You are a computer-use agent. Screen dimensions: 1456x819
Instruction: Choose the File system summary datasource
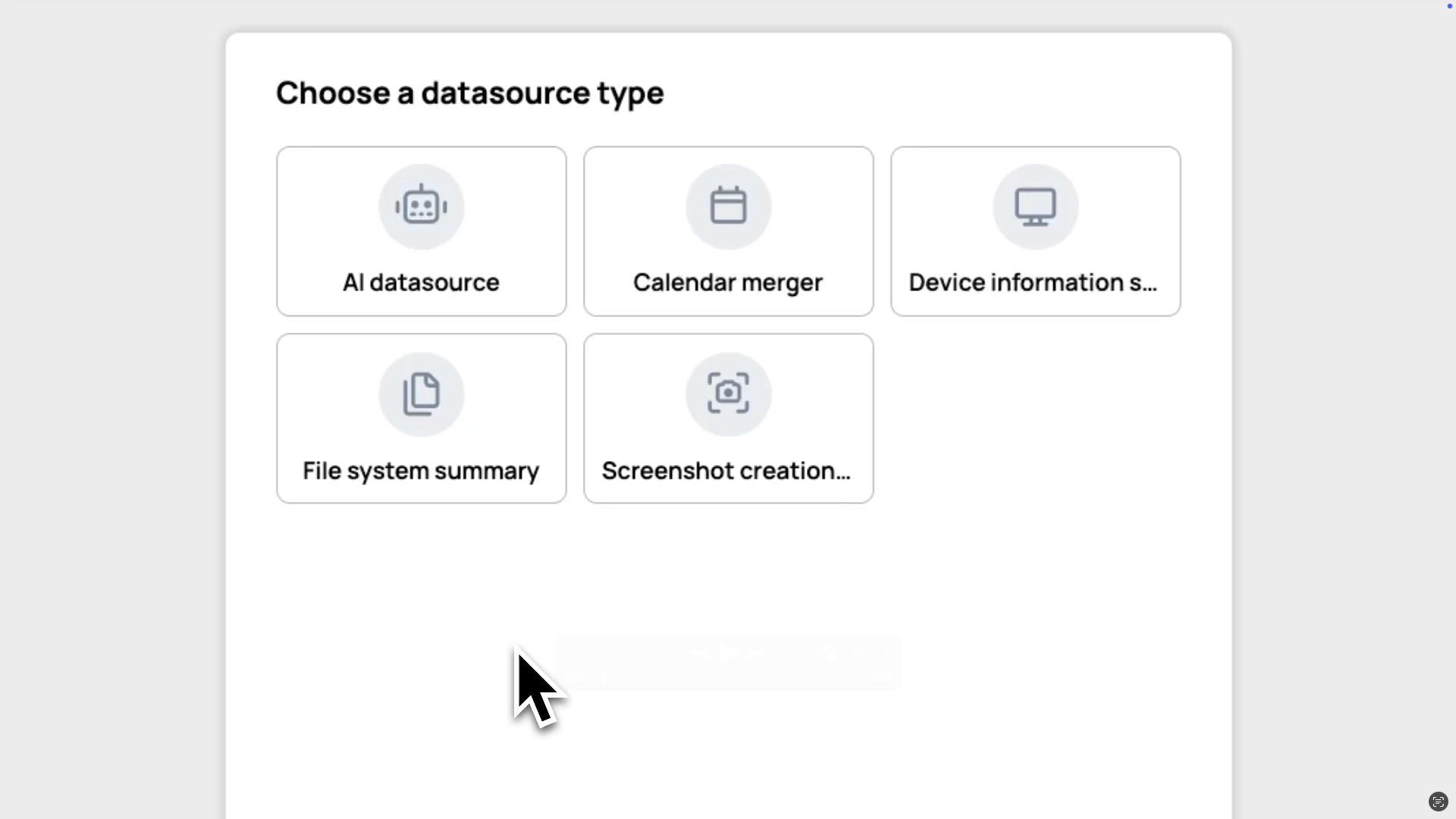click(x=421, y=418)
